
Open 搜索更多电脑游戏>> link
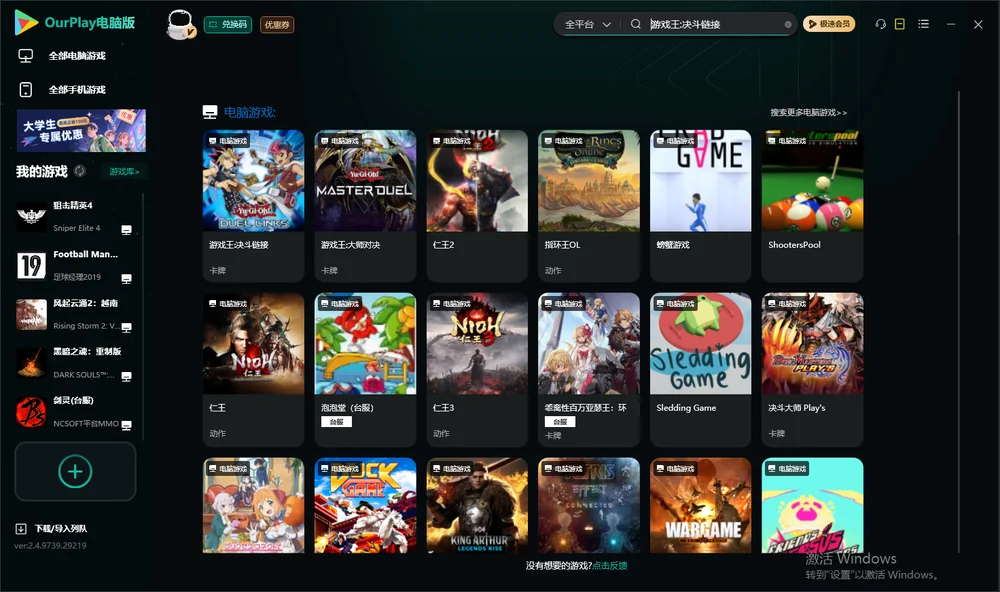point(808,112)
